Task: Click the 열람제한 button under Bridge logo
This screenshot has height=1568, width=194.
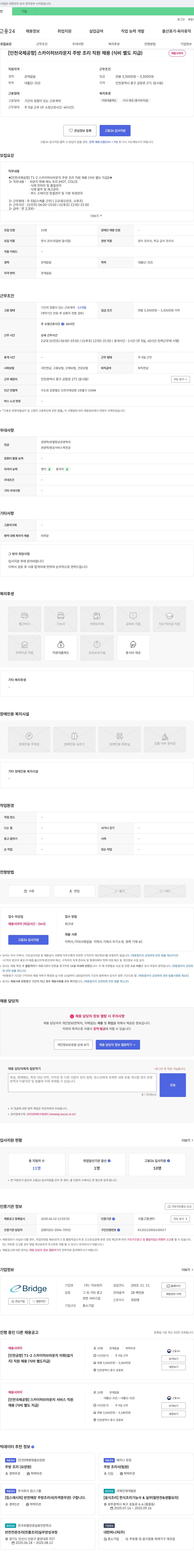Action: click(x=39, y=1301)
